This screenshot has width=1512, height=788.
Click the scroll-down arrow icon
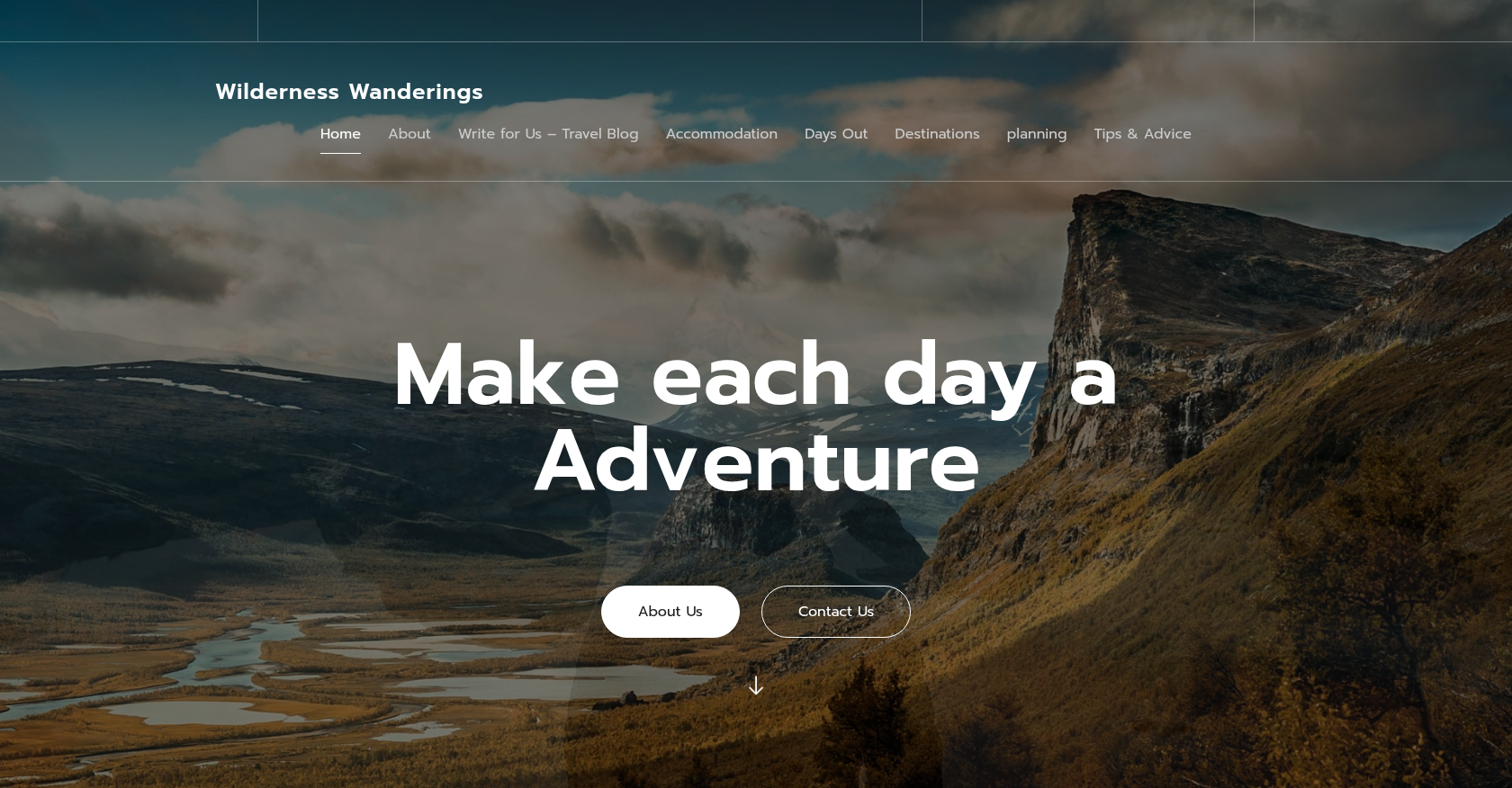756,685
